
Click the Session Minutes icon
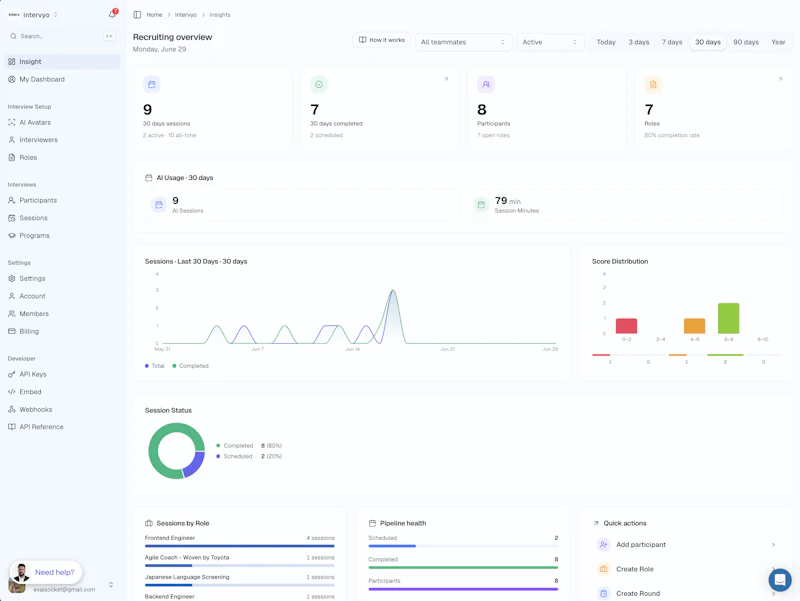[x=481, y=205]
